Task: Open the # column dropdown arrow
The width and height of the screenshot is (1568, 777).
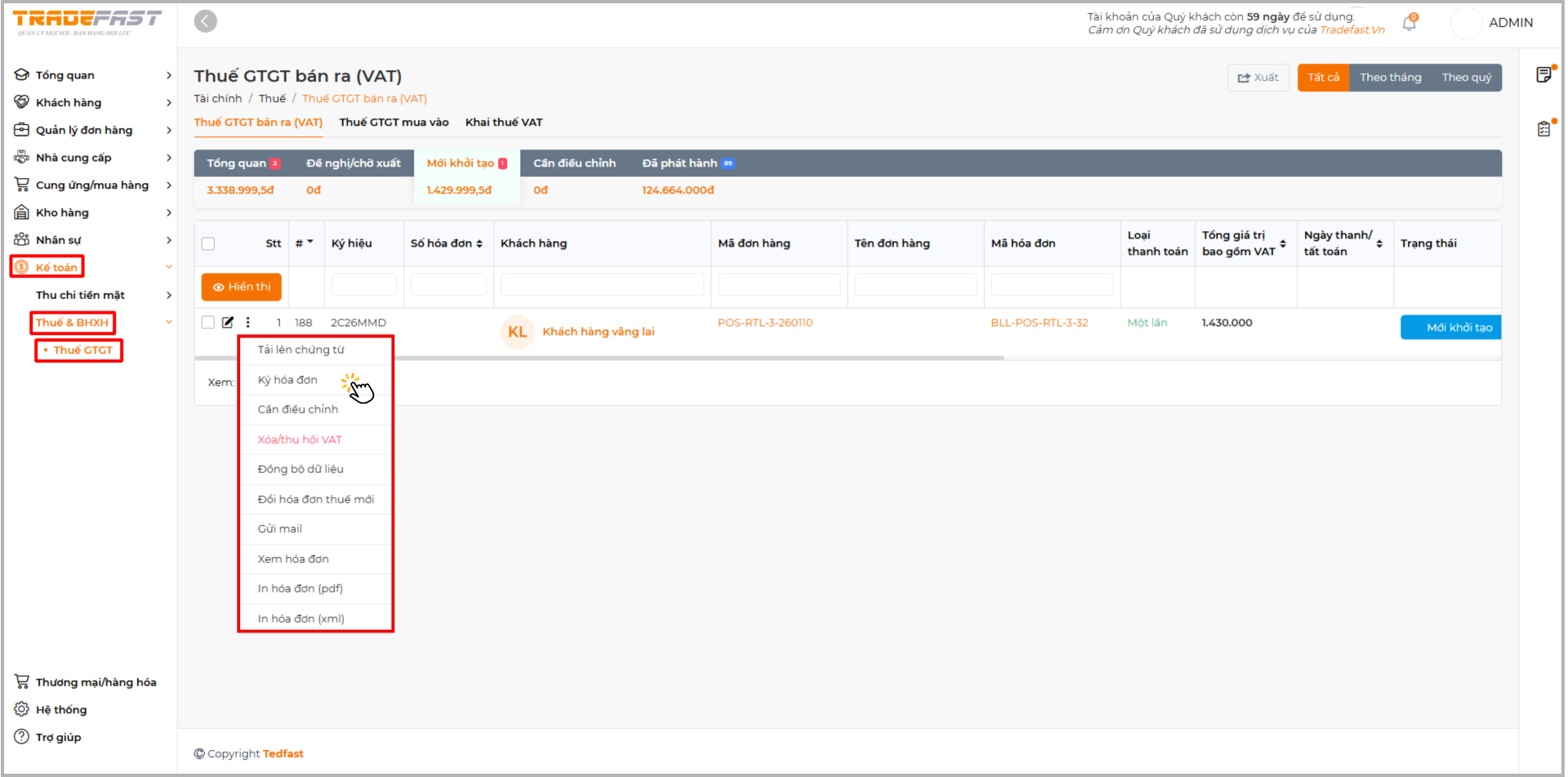Action: [310, 243]
